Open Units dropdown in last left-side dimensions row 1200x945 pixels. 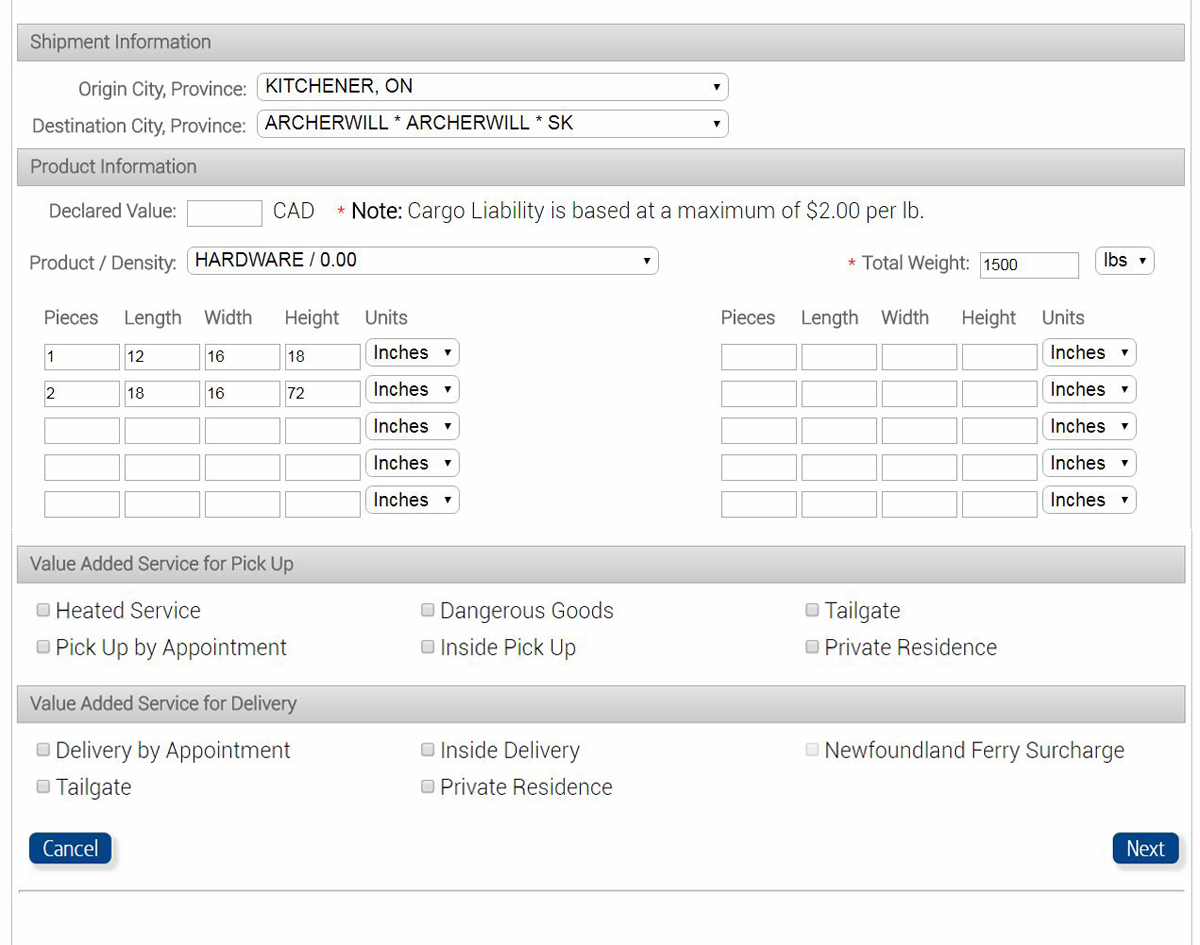click(x=412, y=500)
